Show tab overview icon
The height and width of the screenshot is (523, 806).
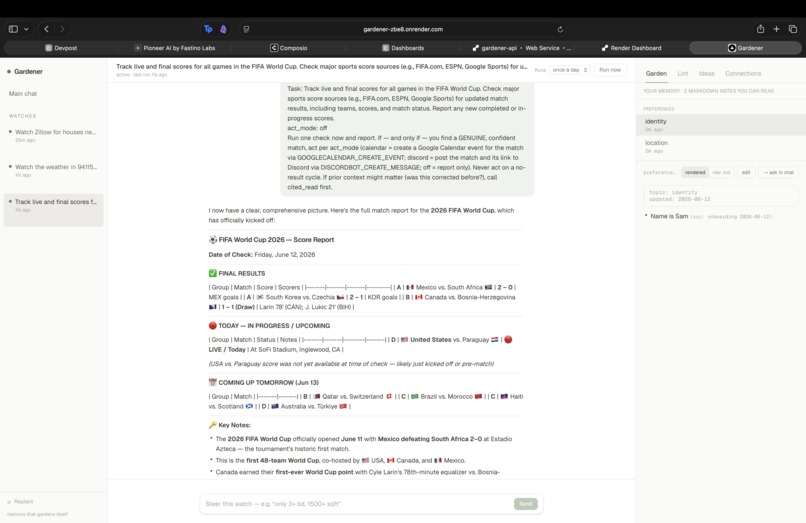(793, 29)
